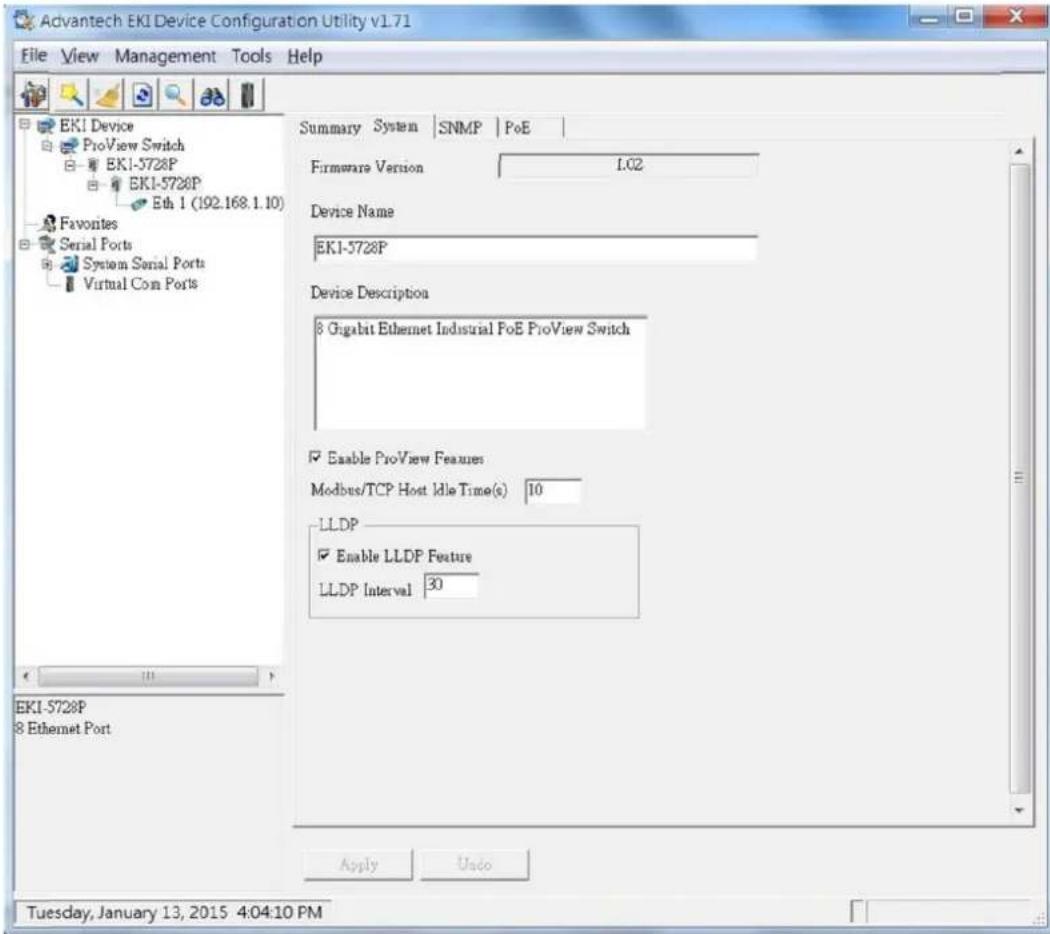The width and height of the screenshot is (1050, 934).
Task: Select the Favorites tree item
Action: click(88, 224)
